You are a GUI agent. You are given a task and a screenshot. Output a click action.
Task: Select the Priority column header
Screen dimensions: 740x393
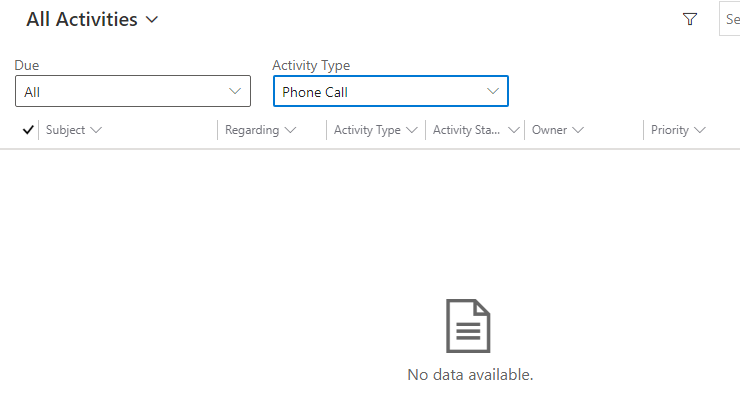pos(678,130)
